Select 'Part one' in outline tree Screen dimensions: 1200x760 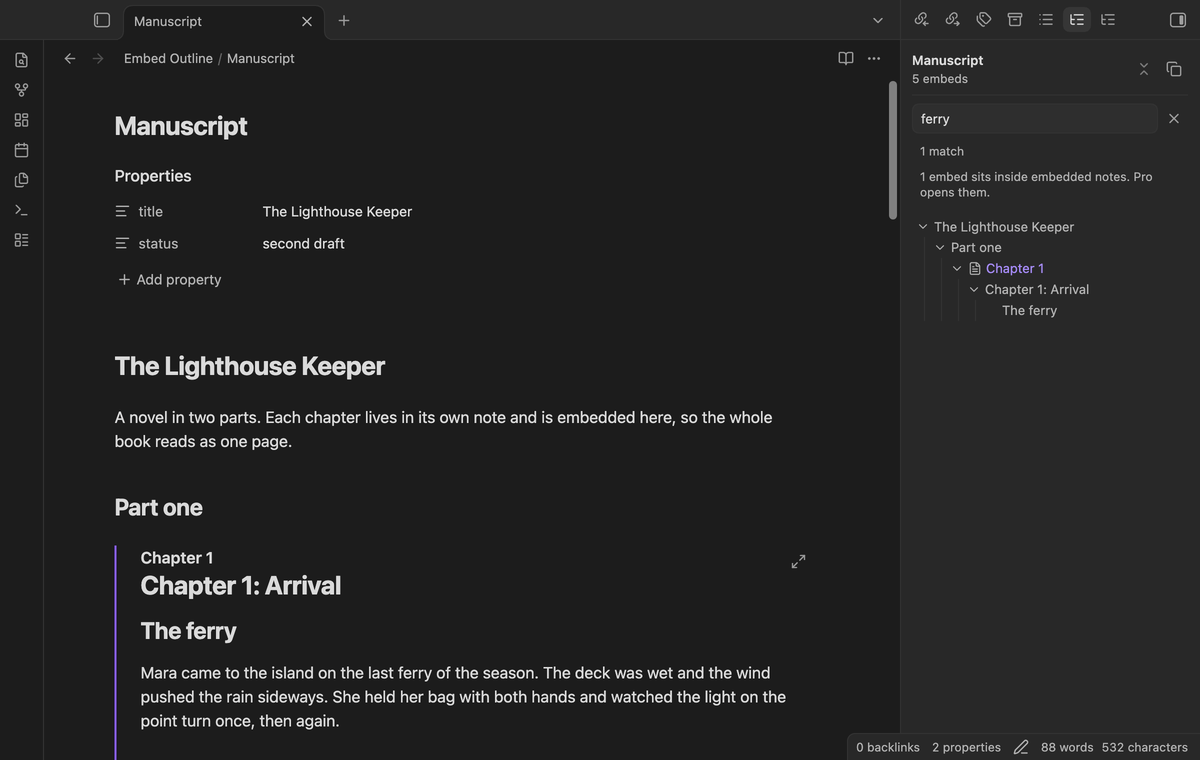coord(976,248)
